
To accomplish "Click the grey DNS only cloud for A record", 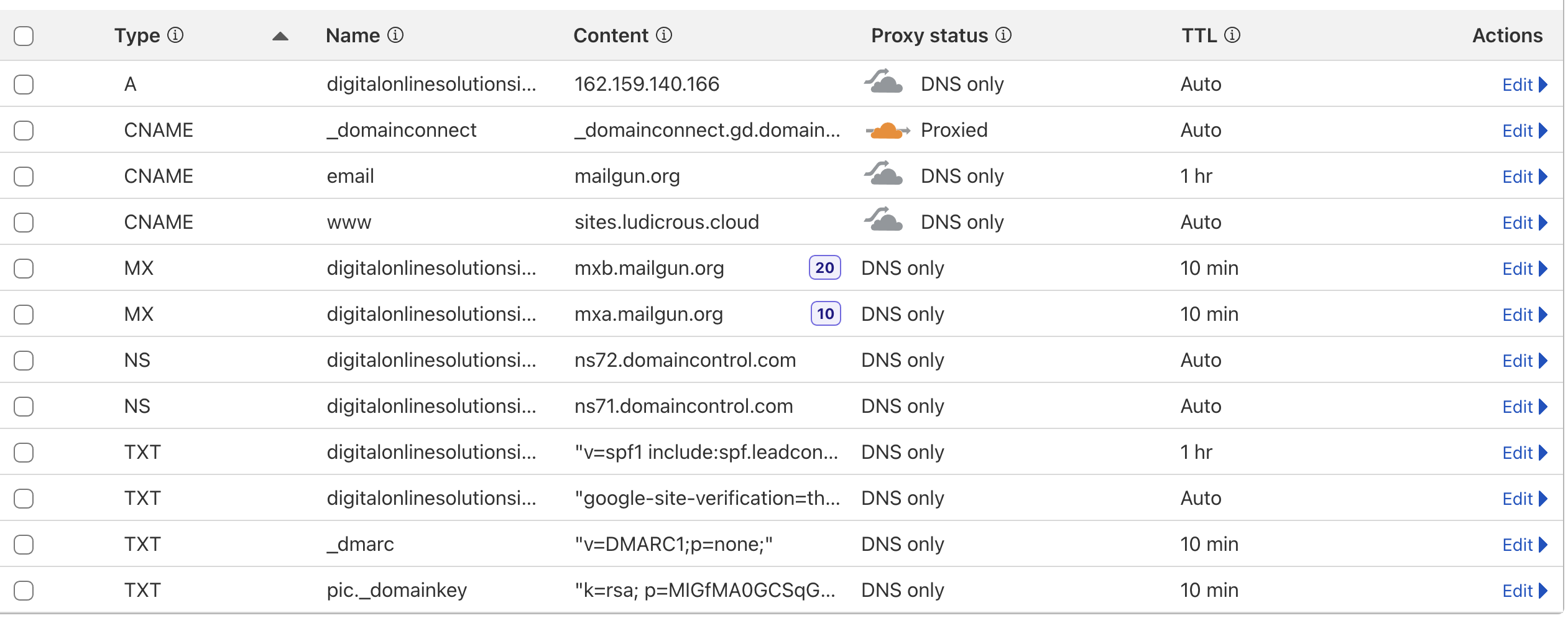I will pyautogui.click(x=883, y=83).
